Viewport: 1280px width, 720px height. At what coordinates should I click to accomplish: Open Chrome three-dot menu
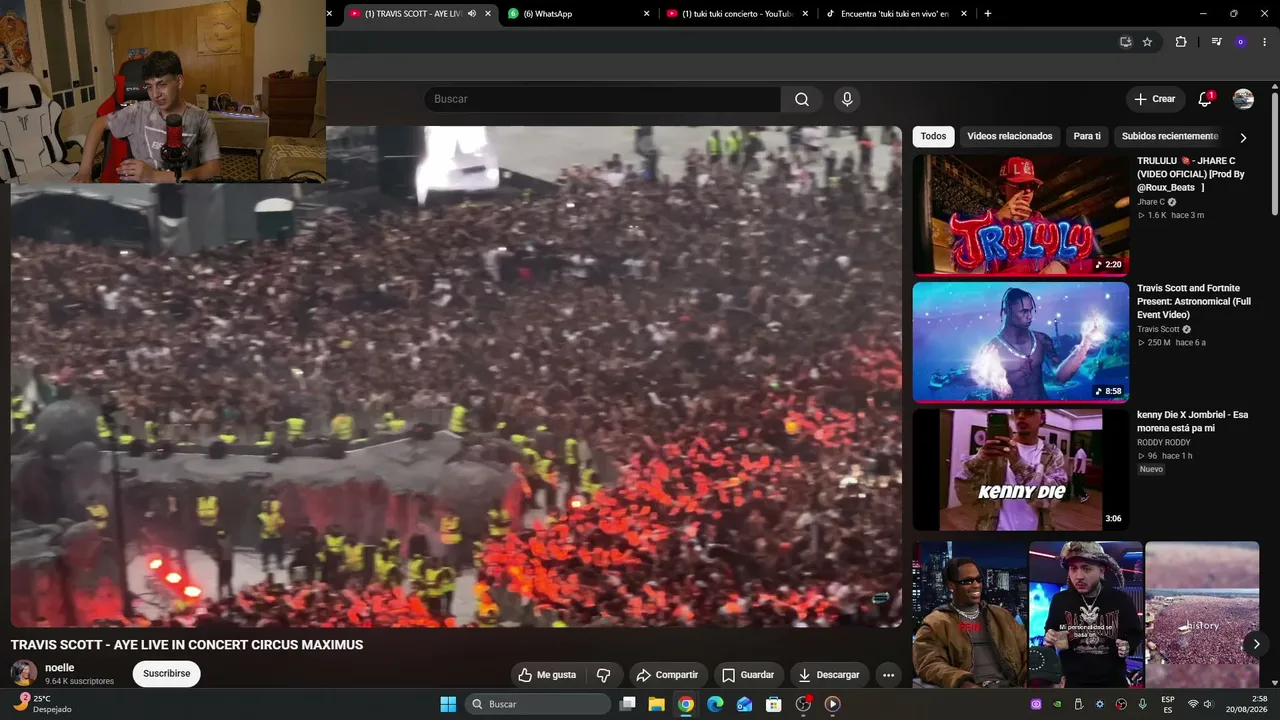1265,42
